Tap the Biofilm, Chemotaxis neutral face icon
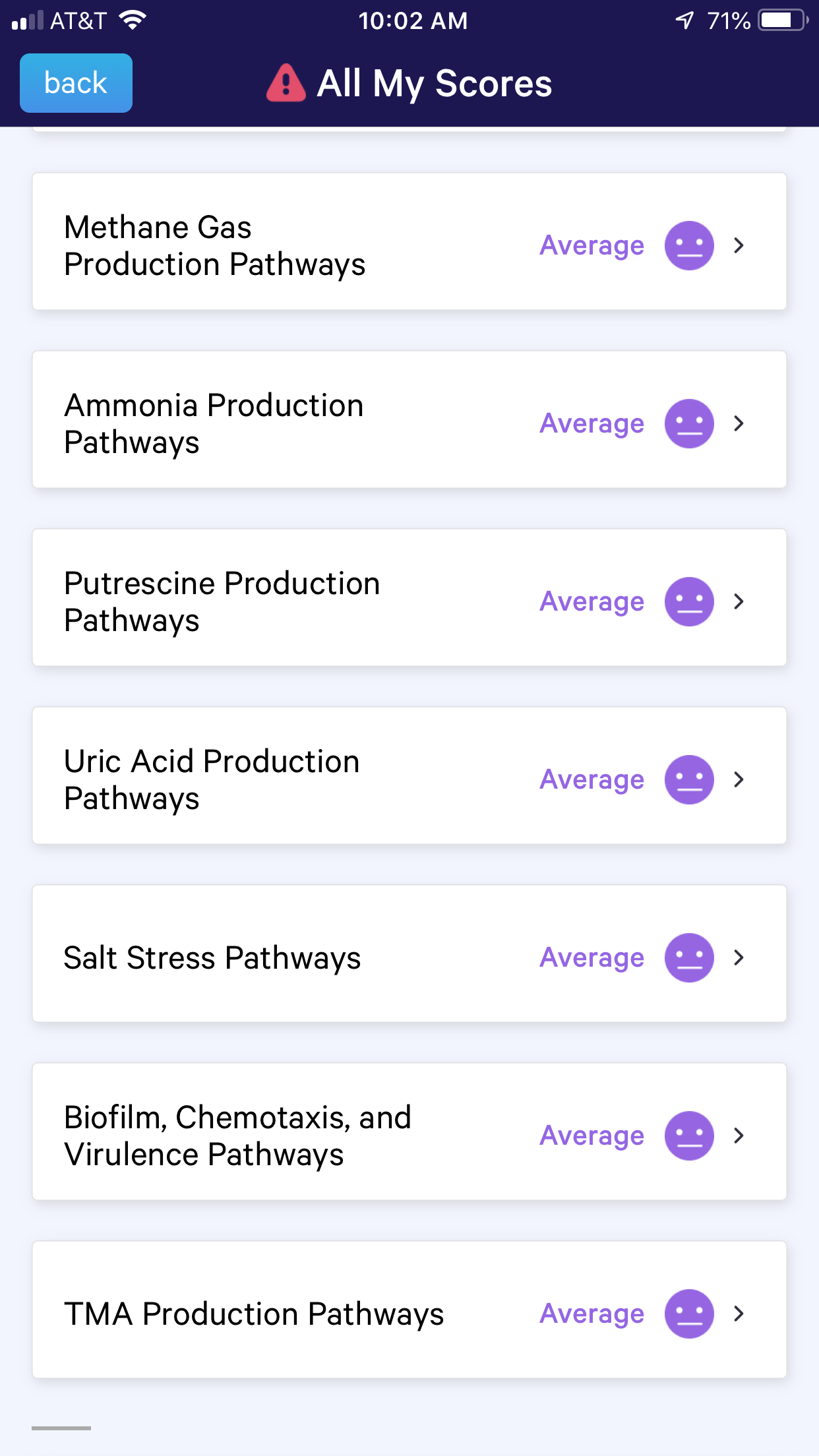 (x=689, y=1136)
